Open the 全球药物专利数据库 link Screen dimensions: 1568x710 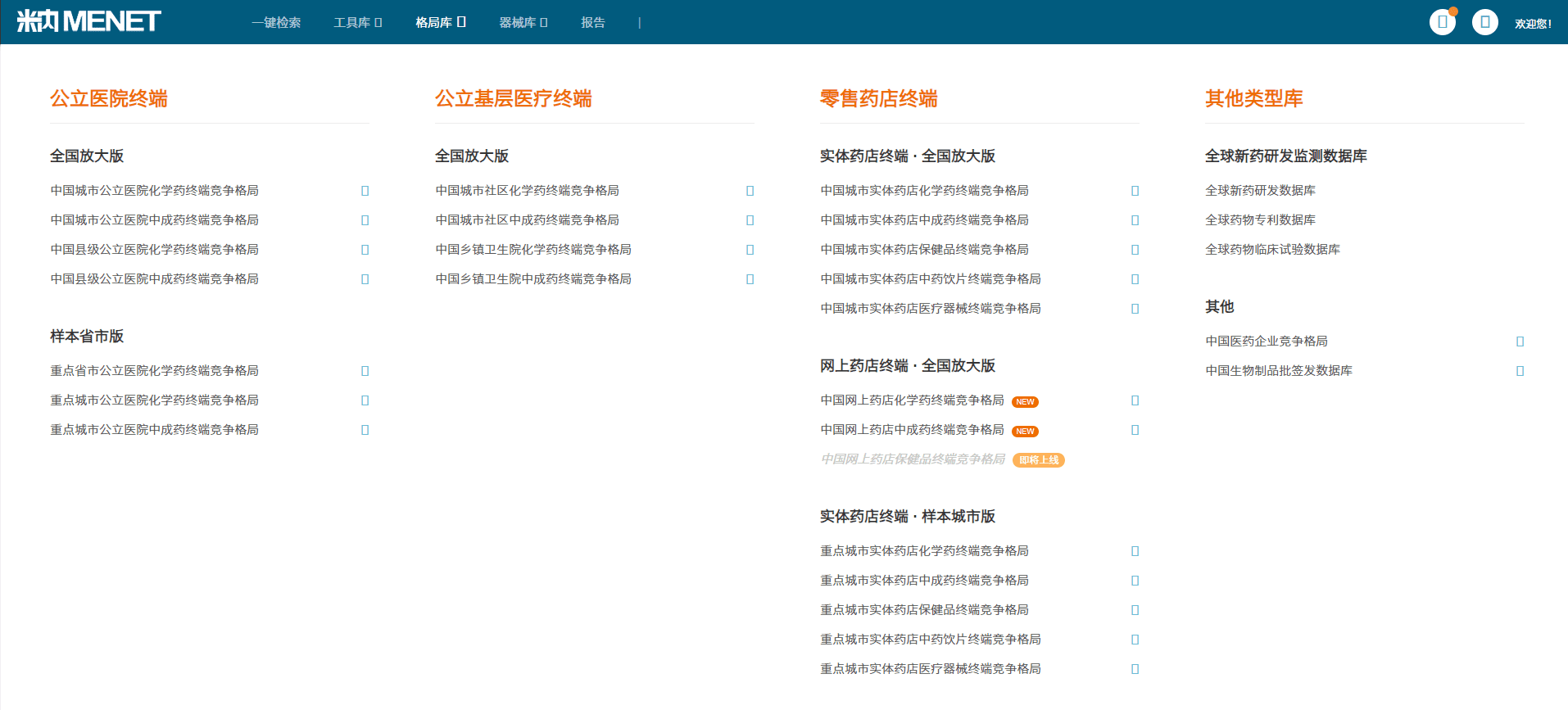pos(1260,219)
